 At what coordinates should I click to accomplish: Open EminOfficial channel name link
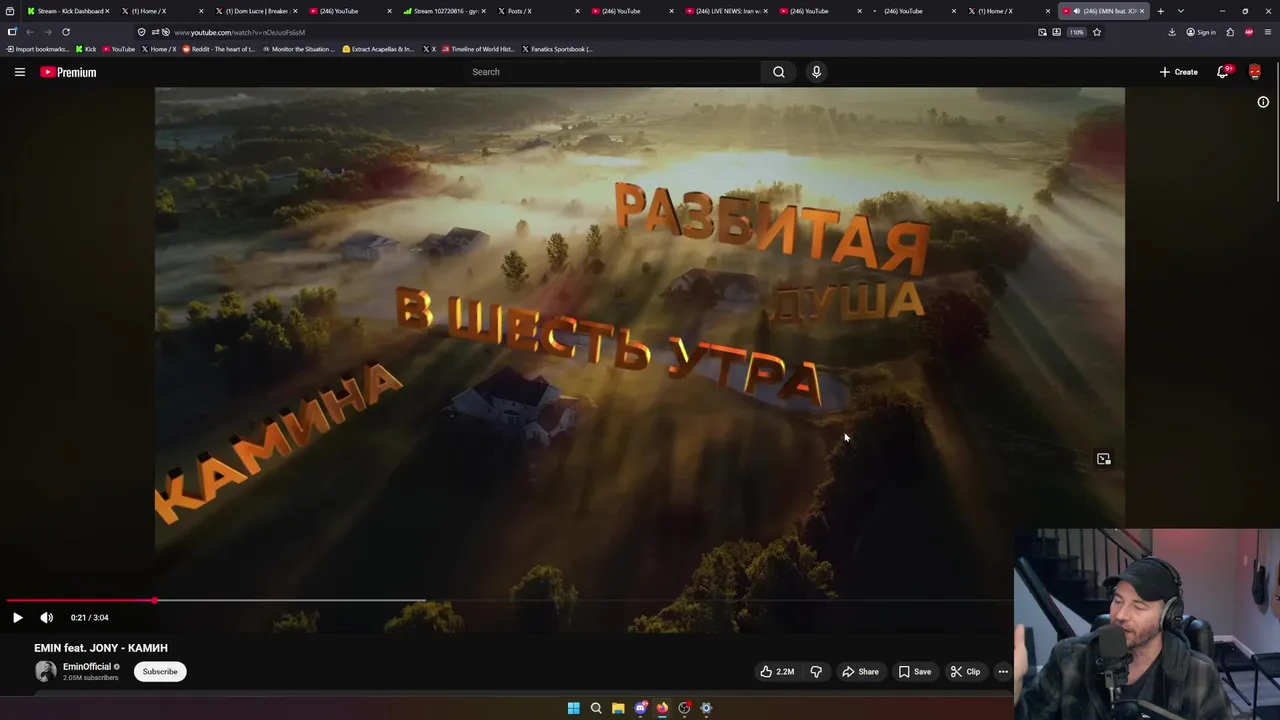87,667
